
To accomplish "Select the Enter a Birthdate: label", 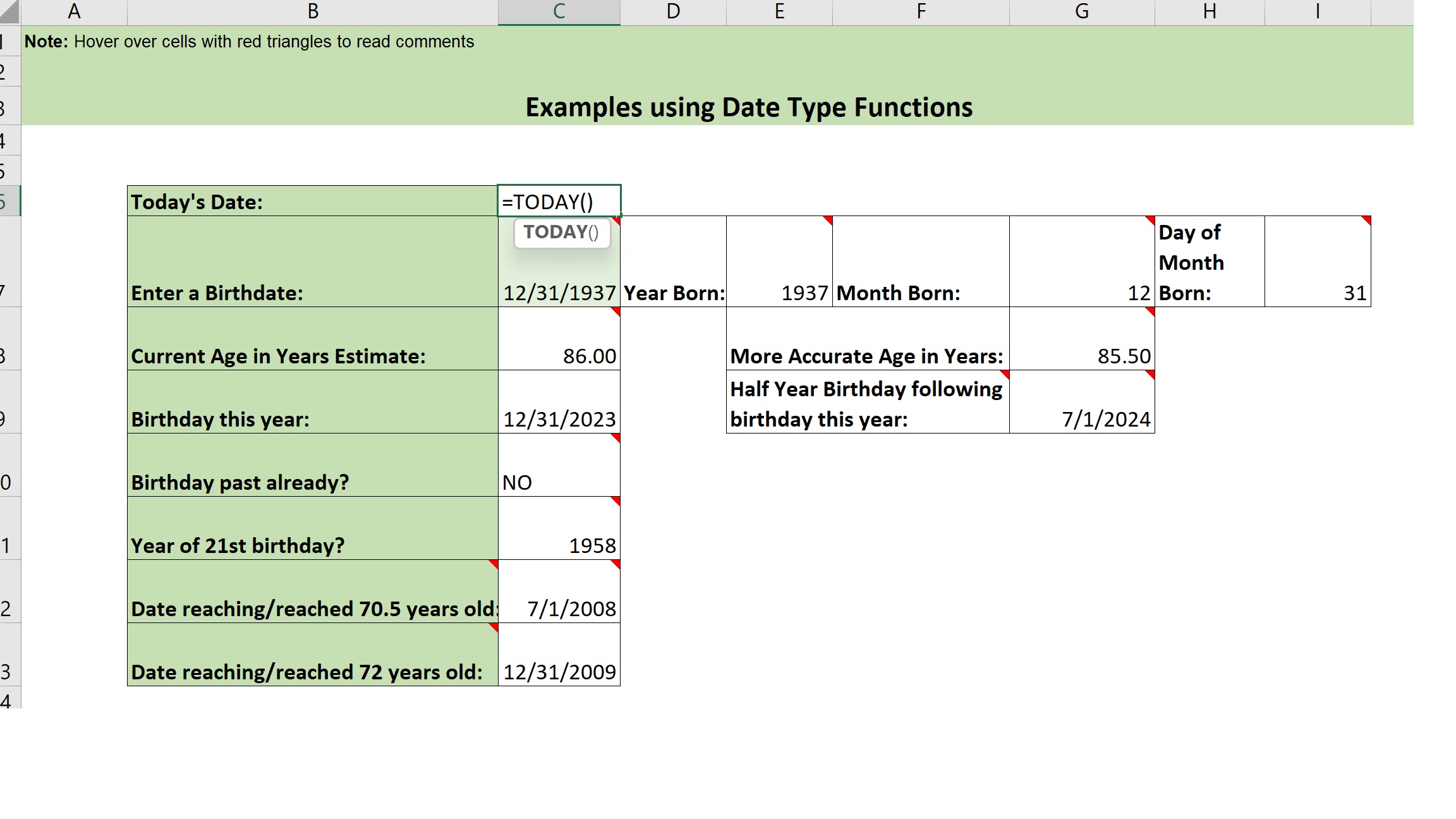I will [x=312, y=262].
